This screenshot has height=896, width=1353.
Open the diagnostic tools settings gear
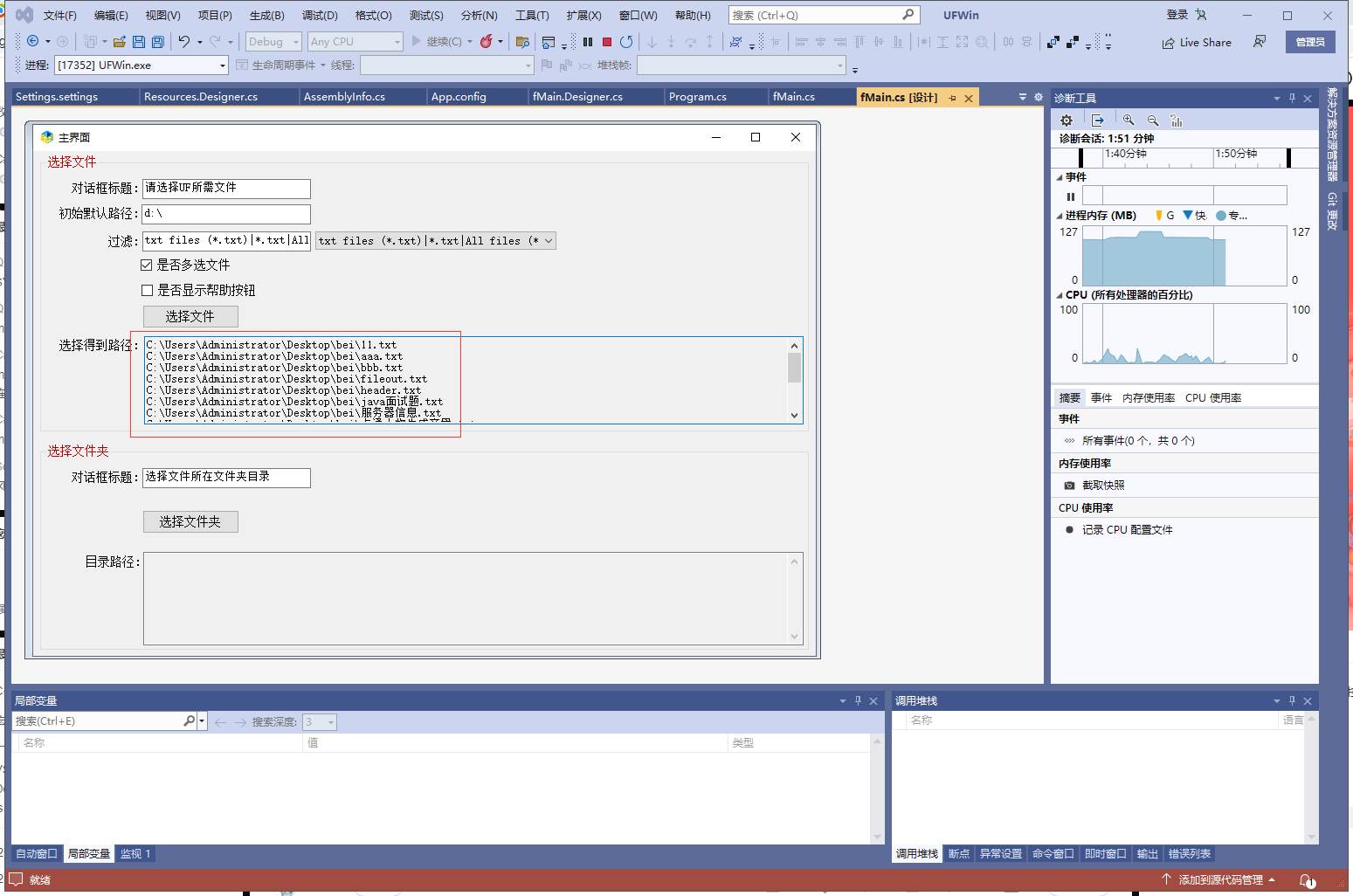(1067, 121)
